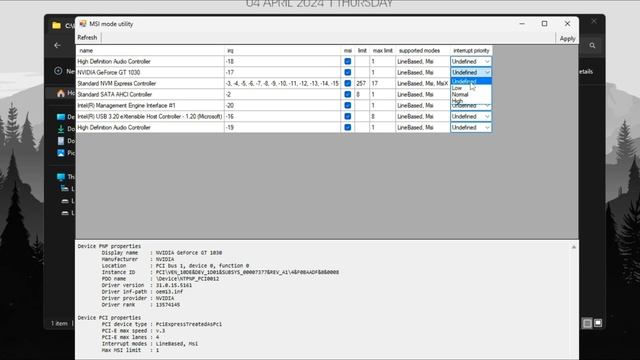Minimize the MSI mode utility window
This screenshot has height=360, width=640.
522,24
